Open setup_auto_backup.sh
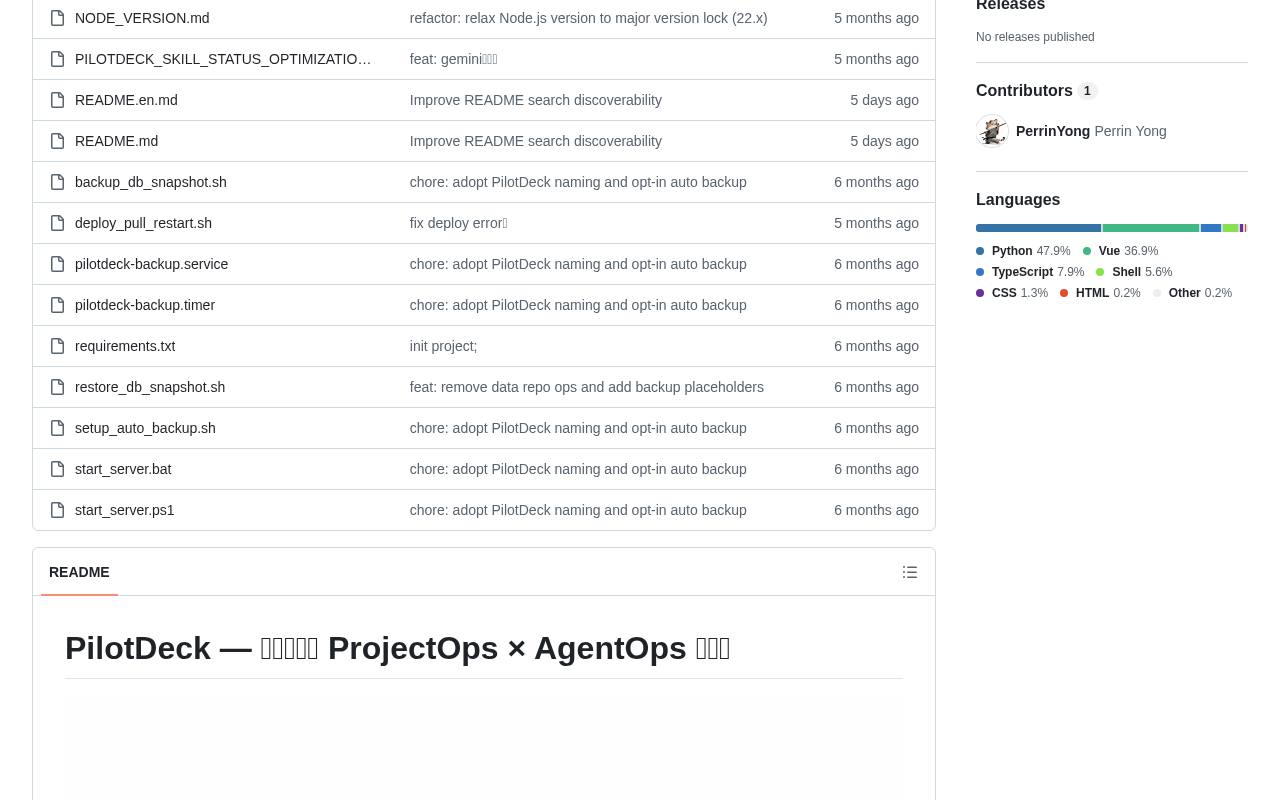 click(145, 428)
